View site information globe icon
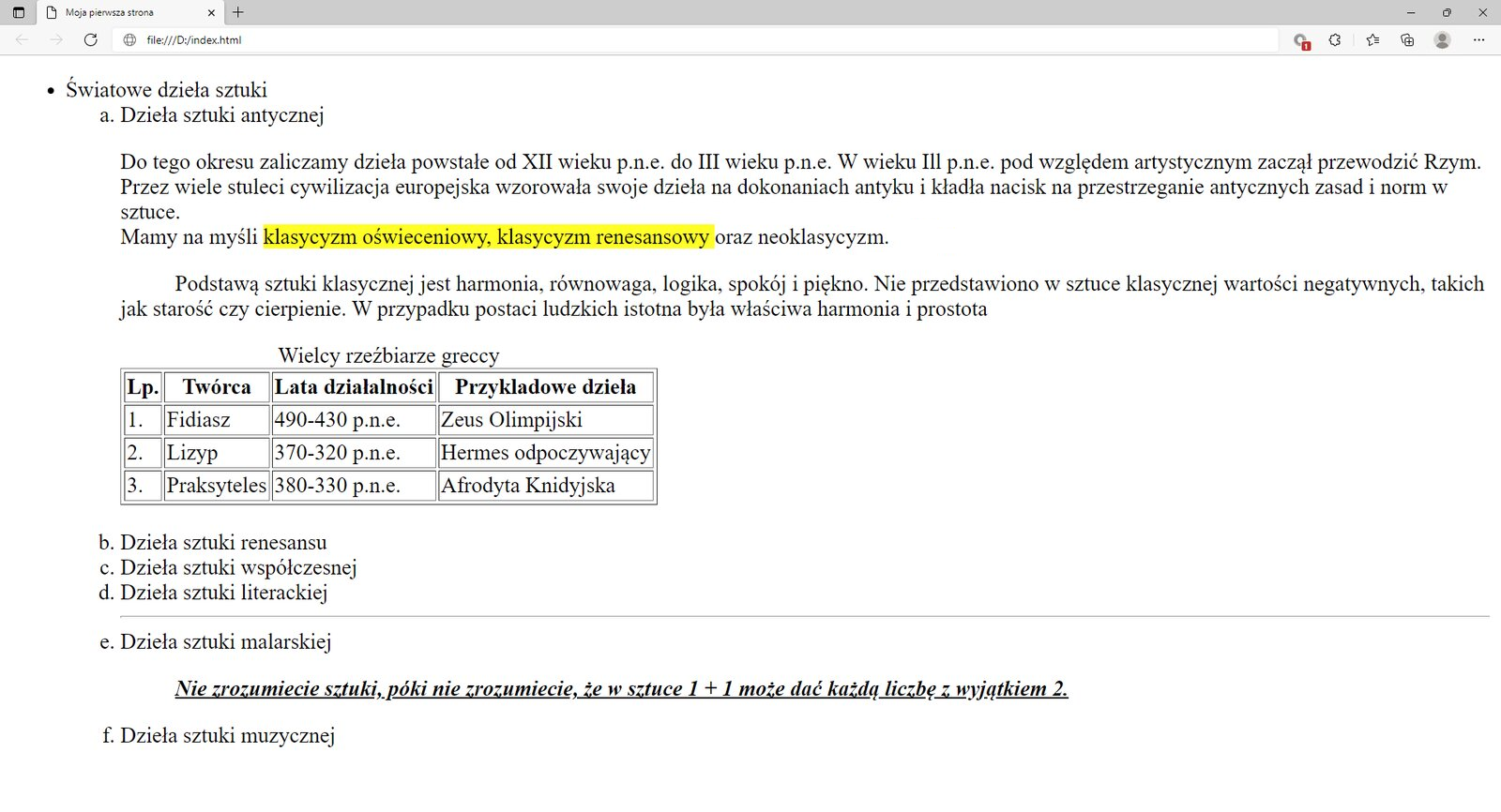The image size is (1501, 812). 129,40
